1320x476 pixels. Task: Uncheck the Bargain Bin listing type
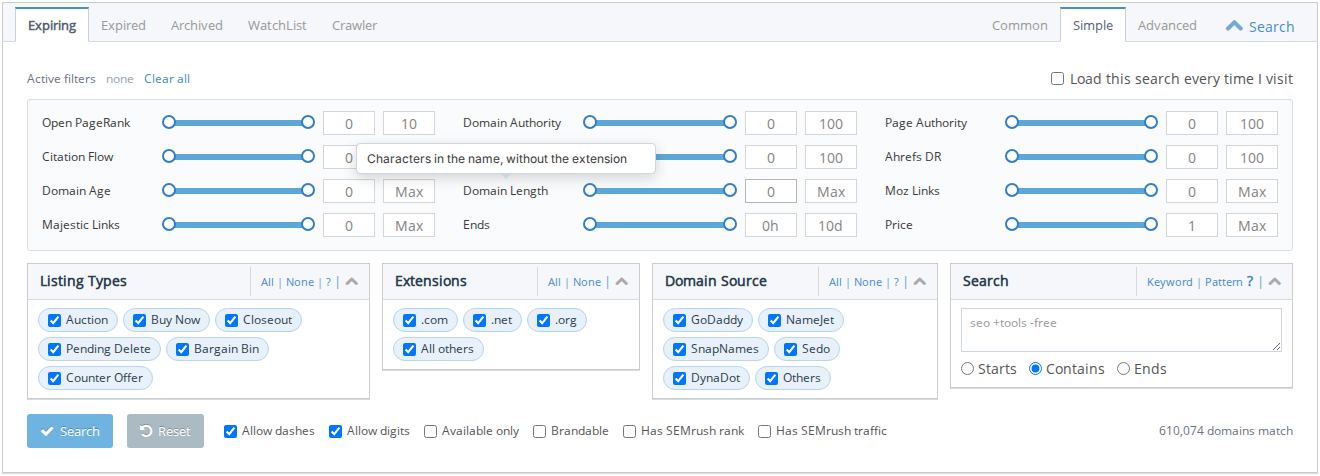[183, 349]
